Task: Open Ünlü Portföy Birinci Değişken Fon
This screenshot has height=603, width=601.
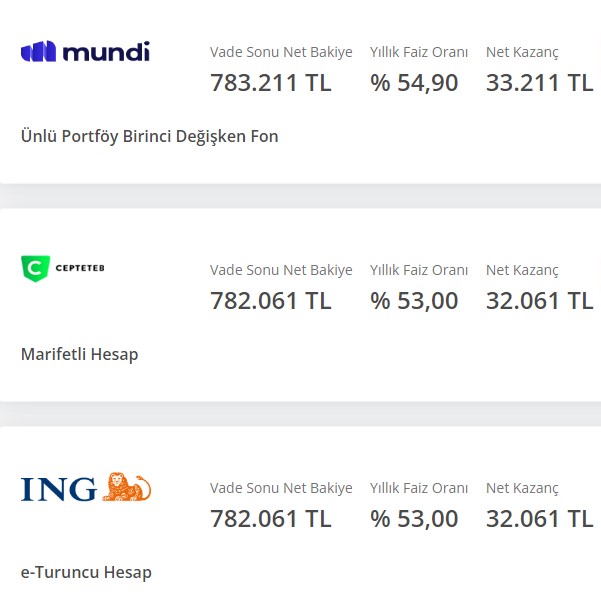Action: tap(150, 137)
